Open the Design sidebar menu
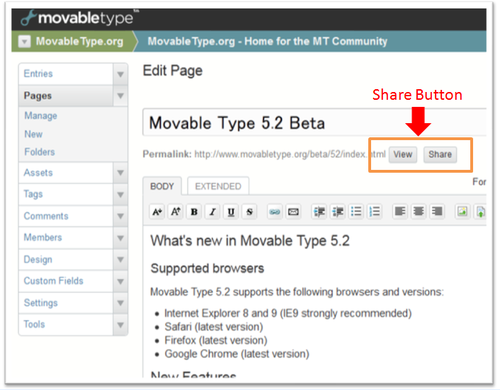Viewport: 500px width, 390px height. (x=66, y=259)
